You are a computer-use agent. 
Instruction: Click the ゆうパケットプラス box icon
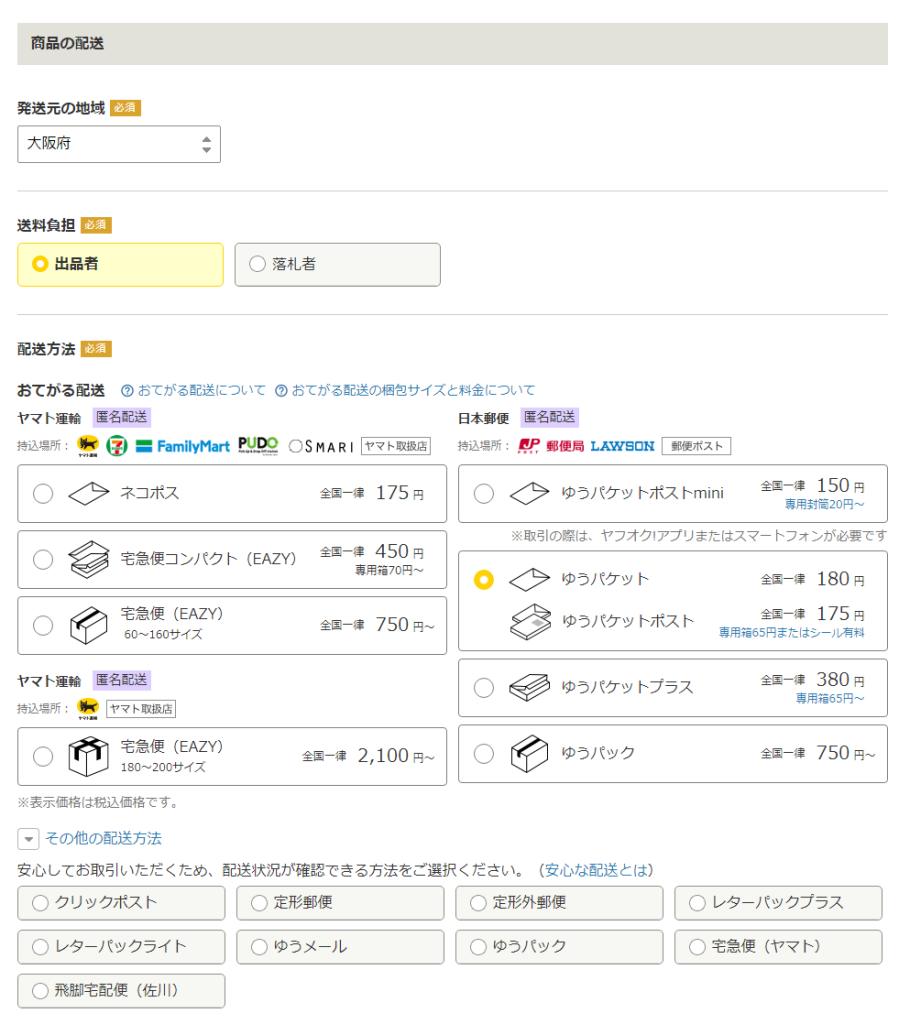530,688
